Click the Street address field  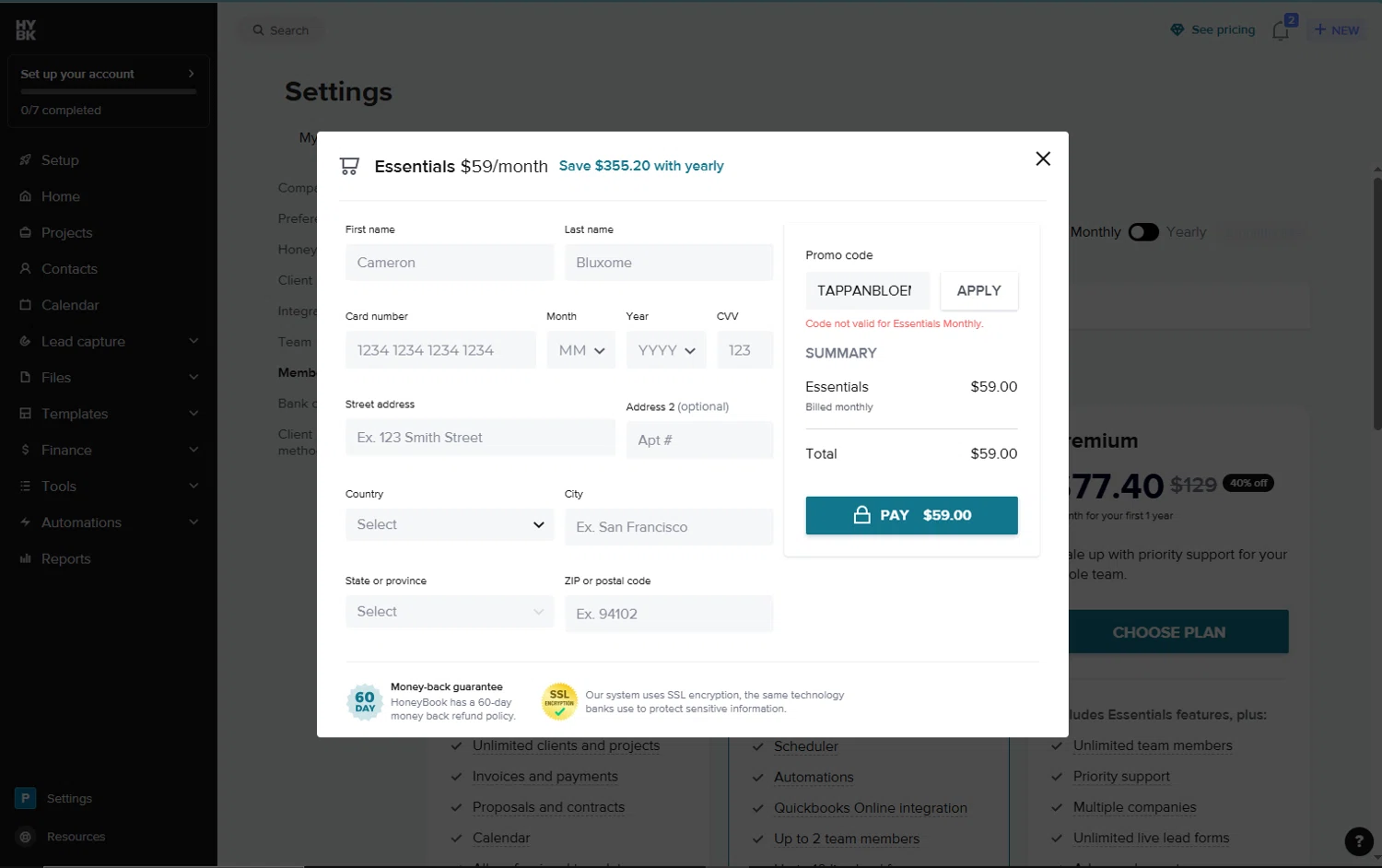click(480, 438)
